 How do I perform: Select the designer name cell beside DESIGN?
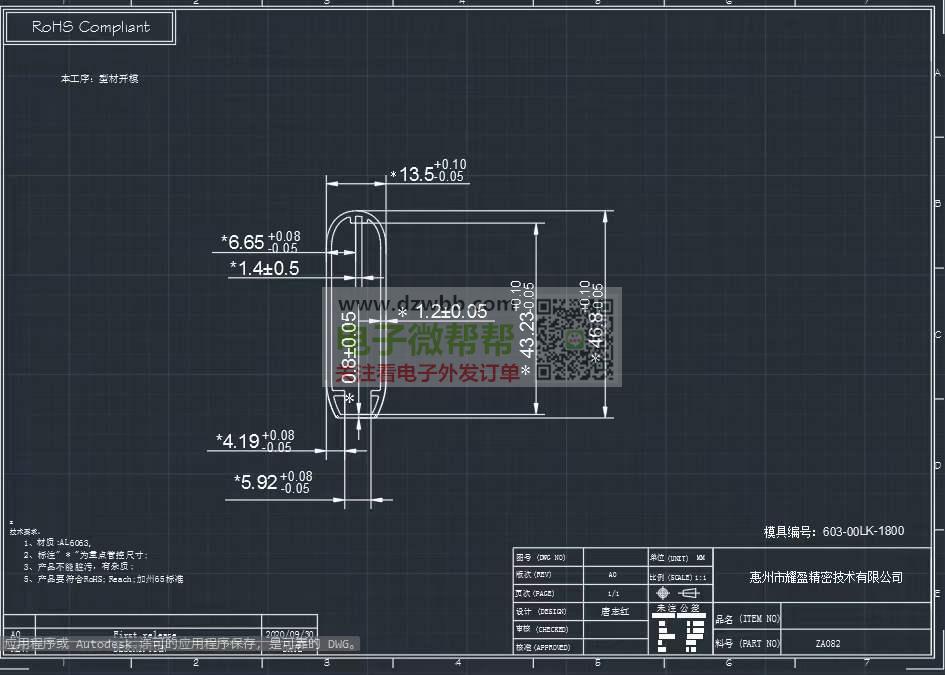point(612,611)
